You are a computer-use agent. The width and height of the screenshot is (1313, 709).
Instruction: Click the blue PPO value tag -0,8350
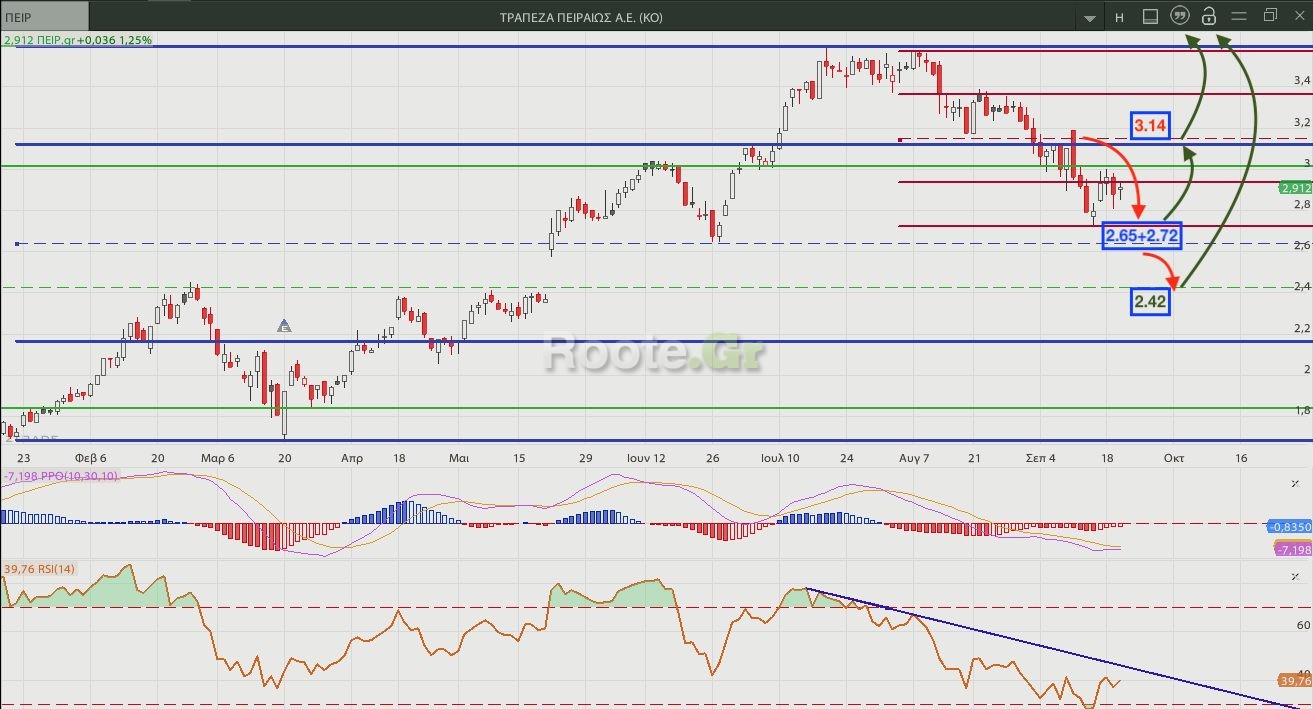(1290, 526)
